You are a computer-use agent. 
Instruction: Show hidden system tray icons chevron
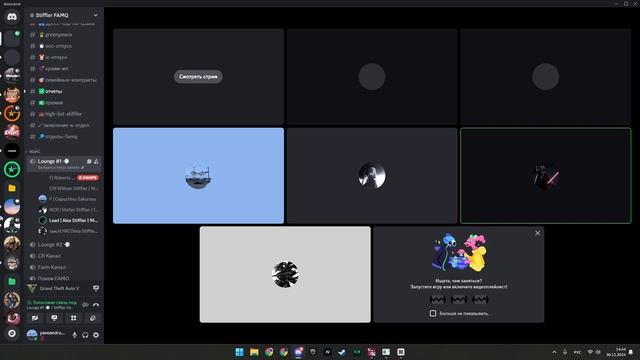(x=554, y=352)
